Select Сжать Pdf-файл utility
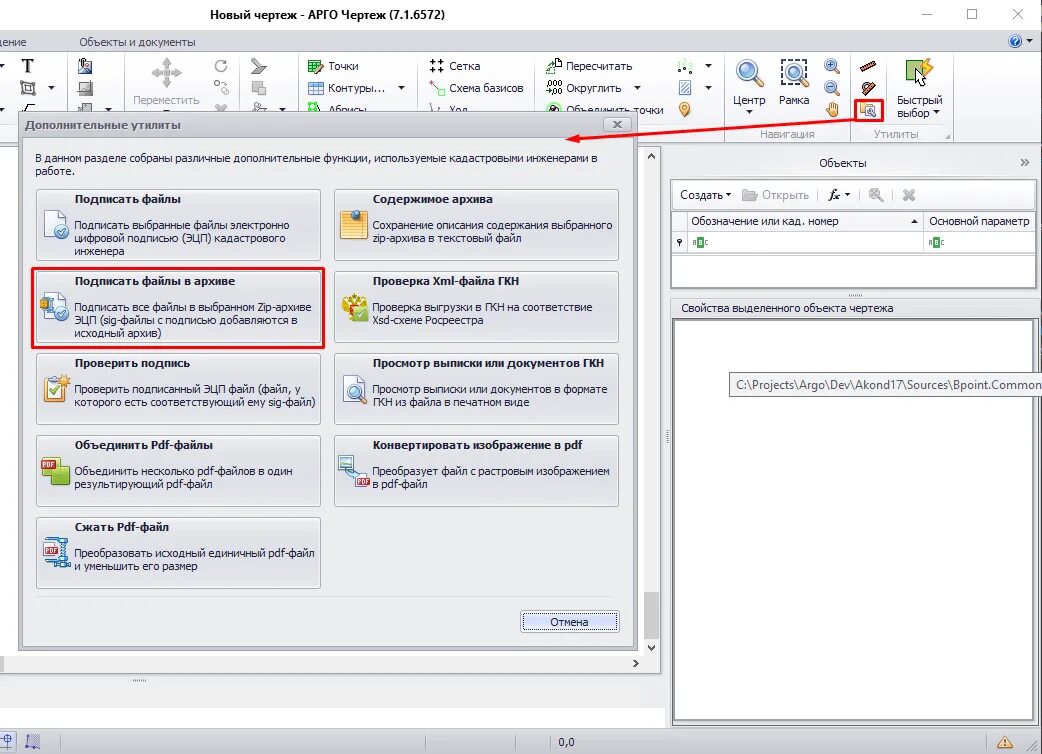The height and width of the screenshot is (754, 1042). pyautogui.click(x=178, y=553)
